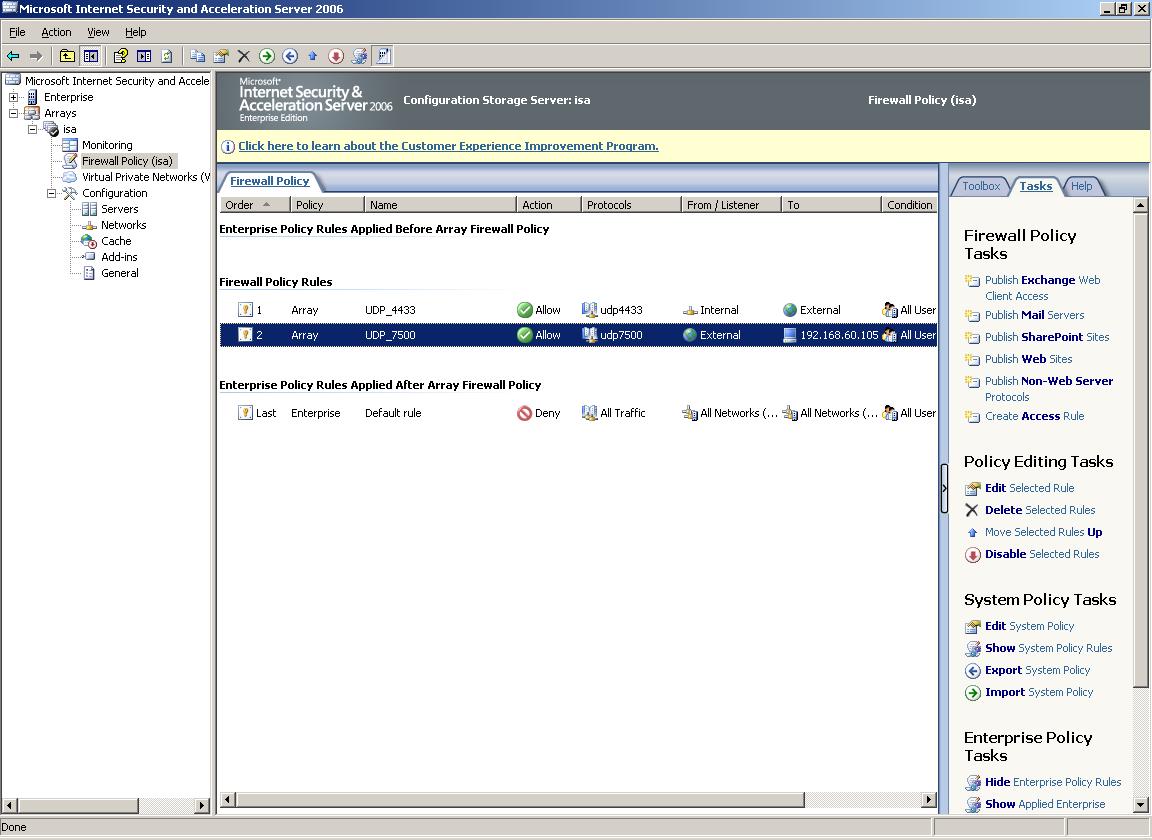Open the Action menu
This screenshot has height=840, width=1152.
(x=56, y=32)
